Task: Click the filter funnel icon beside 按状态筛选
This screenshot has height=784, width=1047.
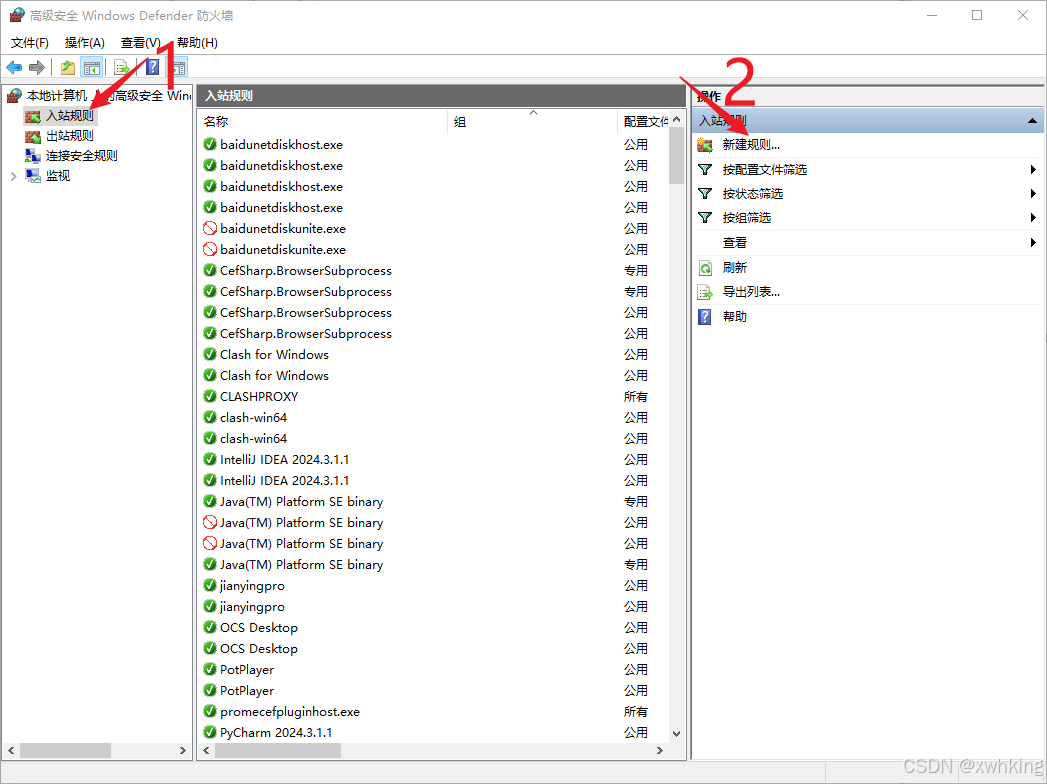Action: [x=704, y=194]
